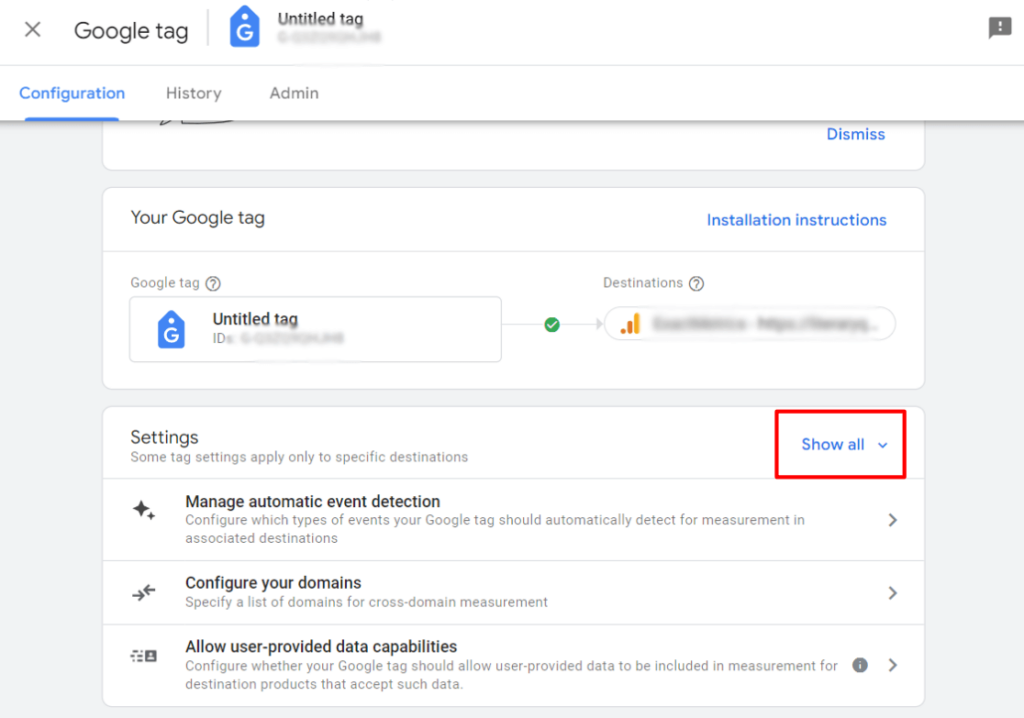Click the feedback icon in the top right corner

1000,27
